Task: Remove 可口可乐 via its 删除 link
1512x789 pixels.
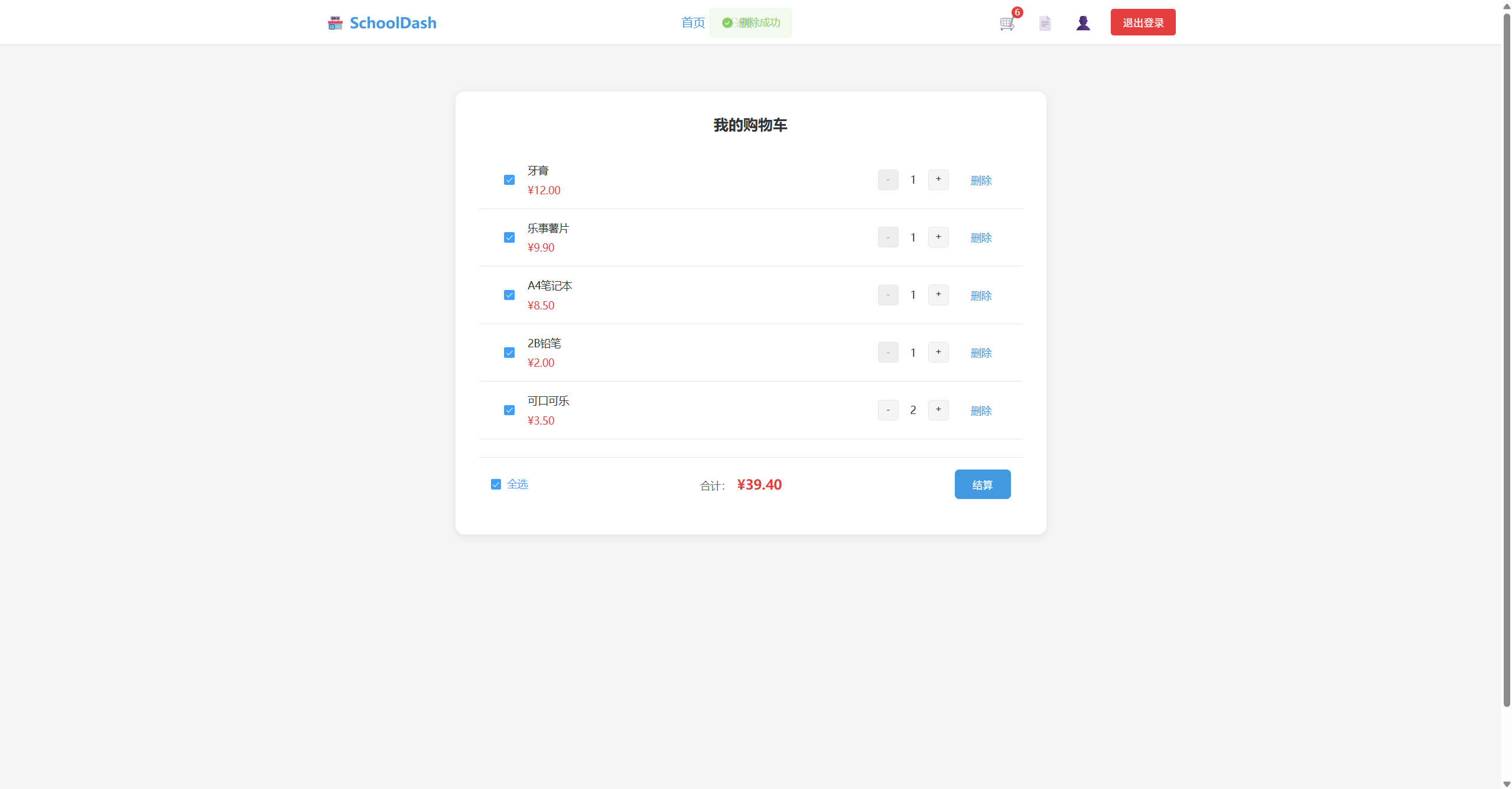Action: pos(980,411)
